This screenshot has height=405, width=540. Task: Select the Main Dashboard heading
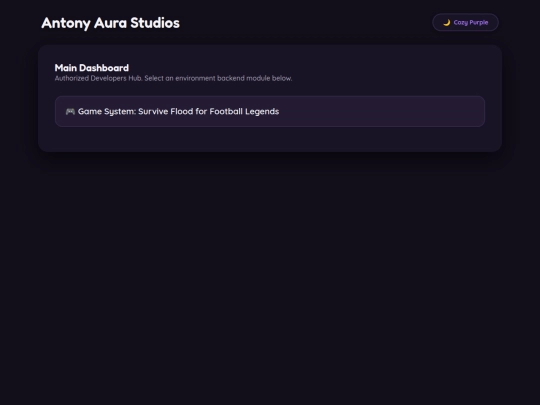(x=92, y=68)
